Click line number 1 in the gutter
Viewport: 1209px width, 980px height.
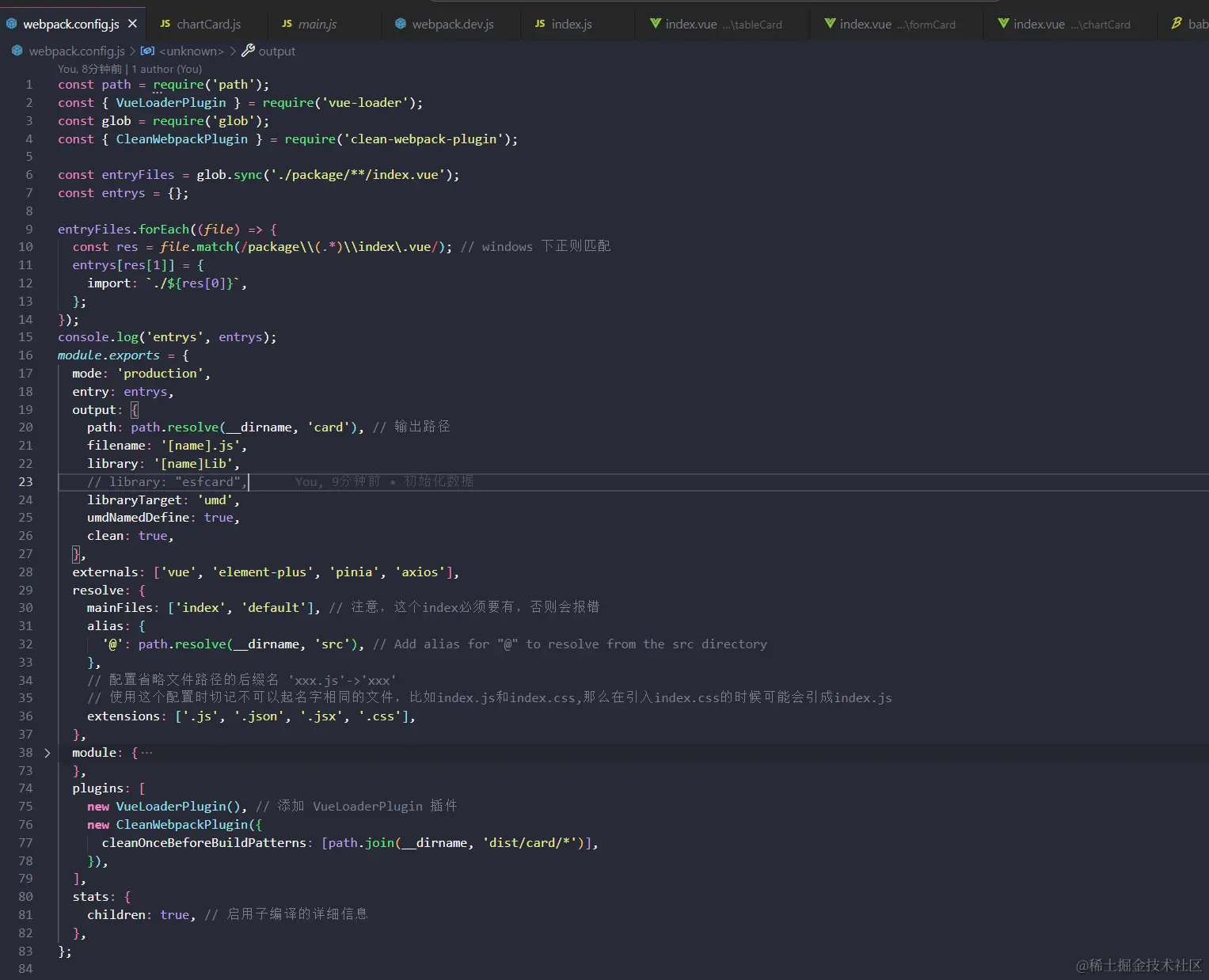[x=29, y=85]
